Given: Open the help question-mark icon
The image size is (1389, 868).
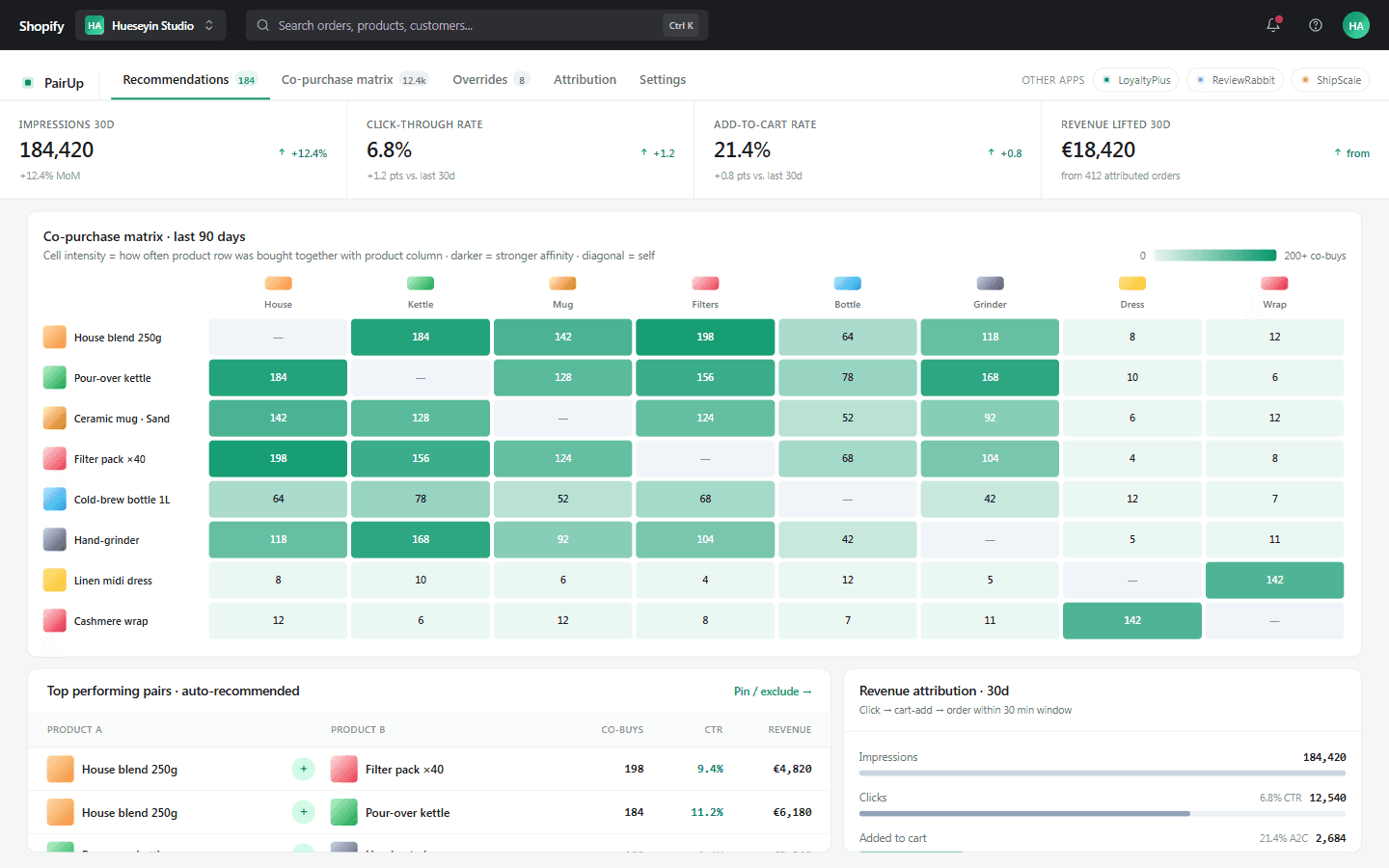Looking at the screenshot, I should 1316,25.
